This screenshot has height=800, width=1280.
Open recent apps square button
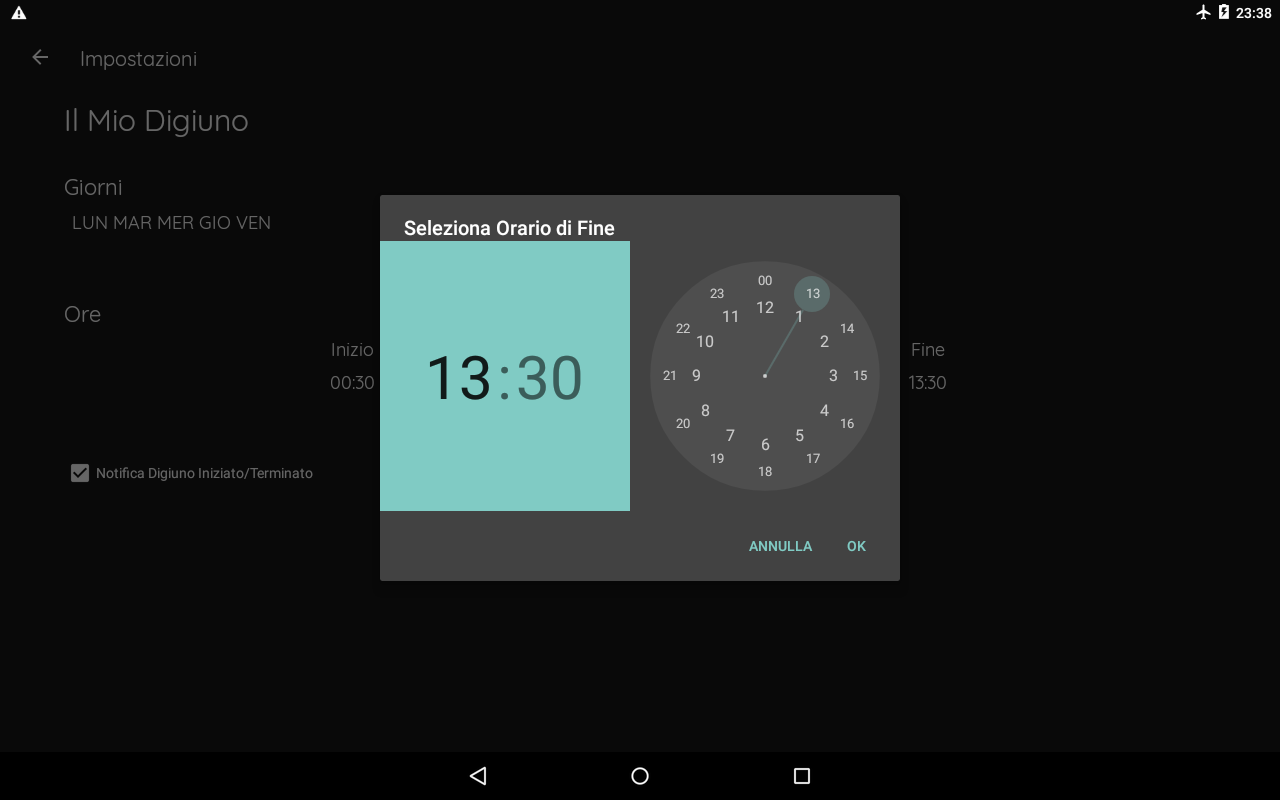(801, 776)
